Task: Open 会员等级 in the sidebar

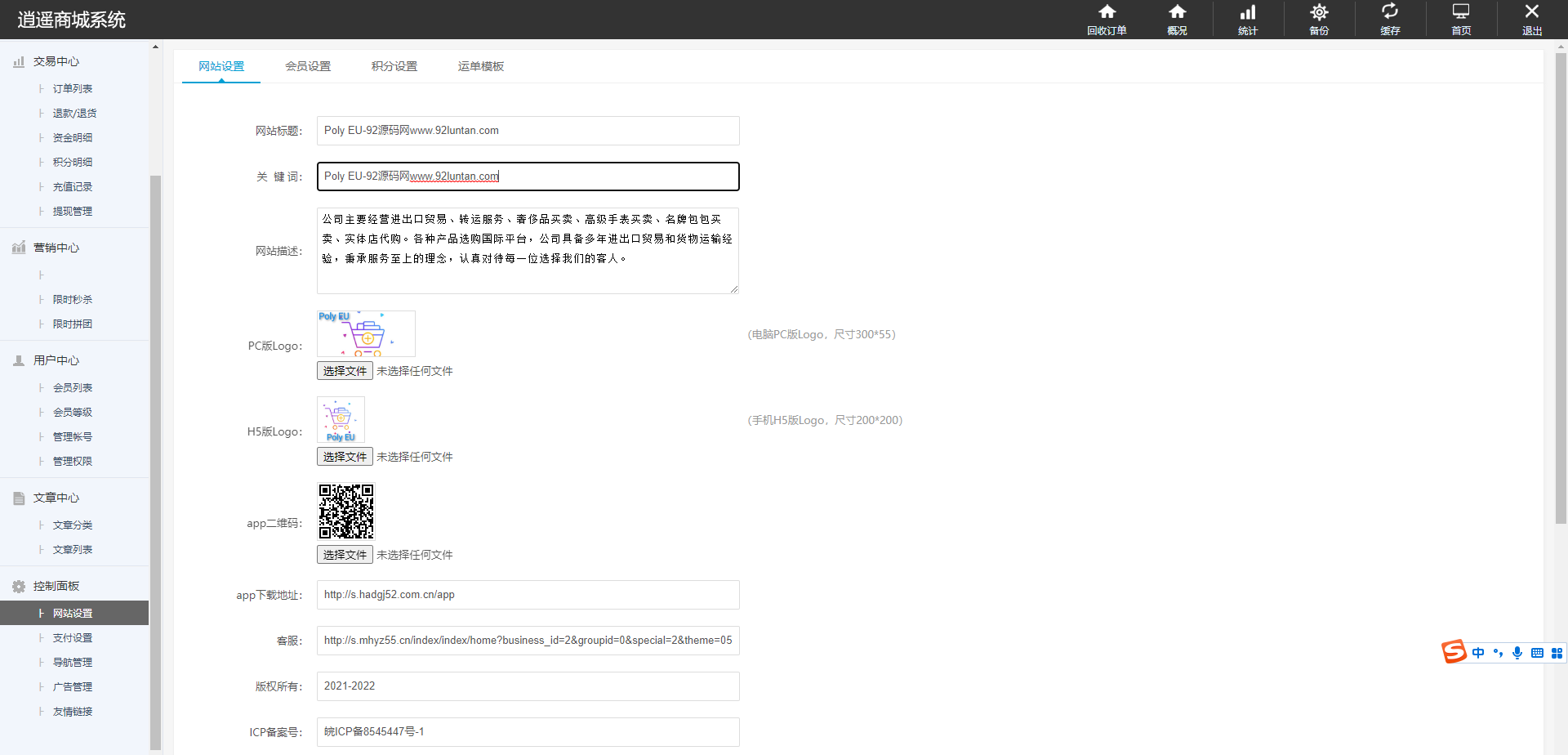Action: point(74,412)
